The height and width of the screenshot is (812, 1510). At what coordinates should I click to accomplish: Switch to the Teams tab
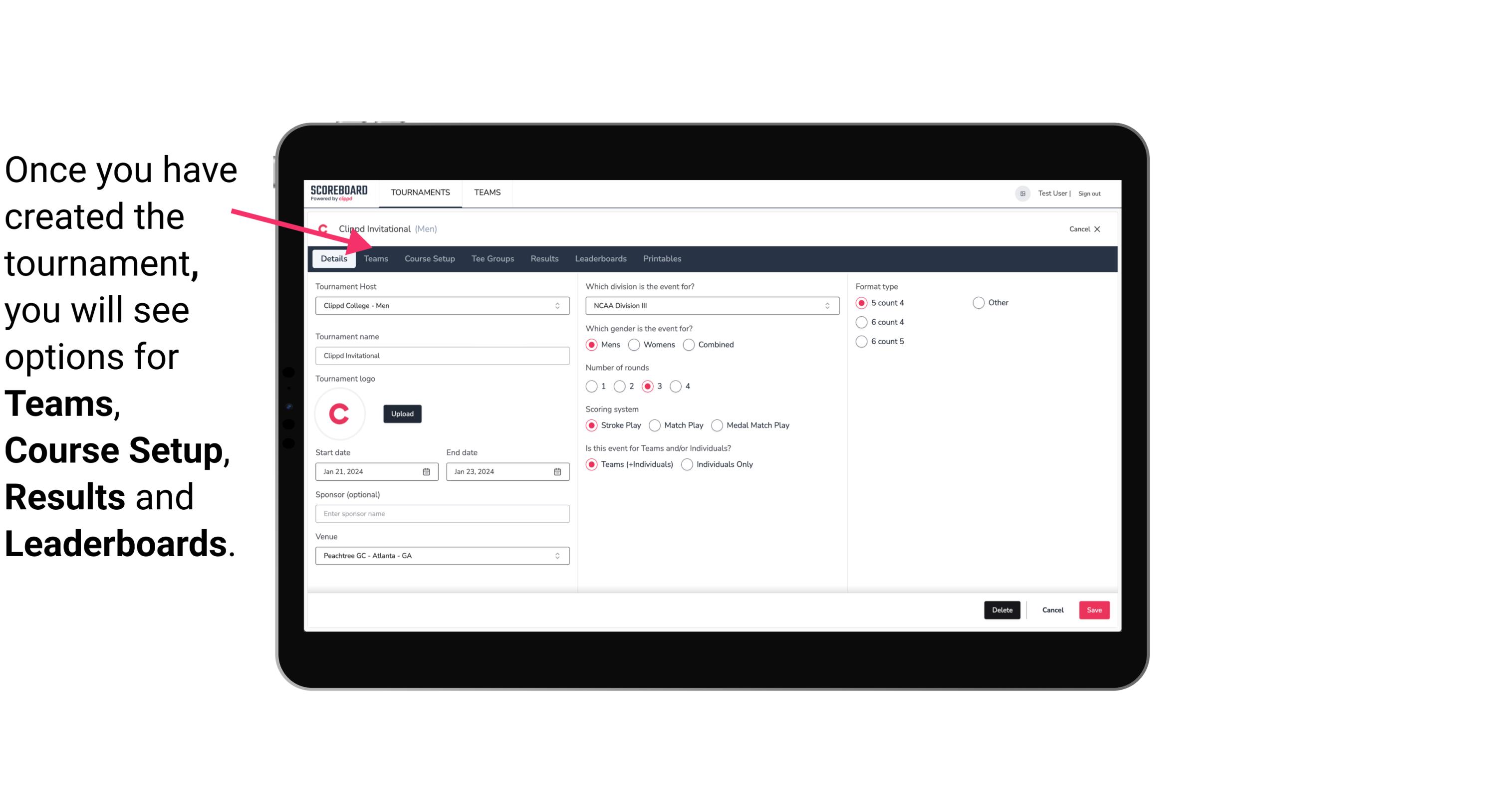click(x=376, y=258)
